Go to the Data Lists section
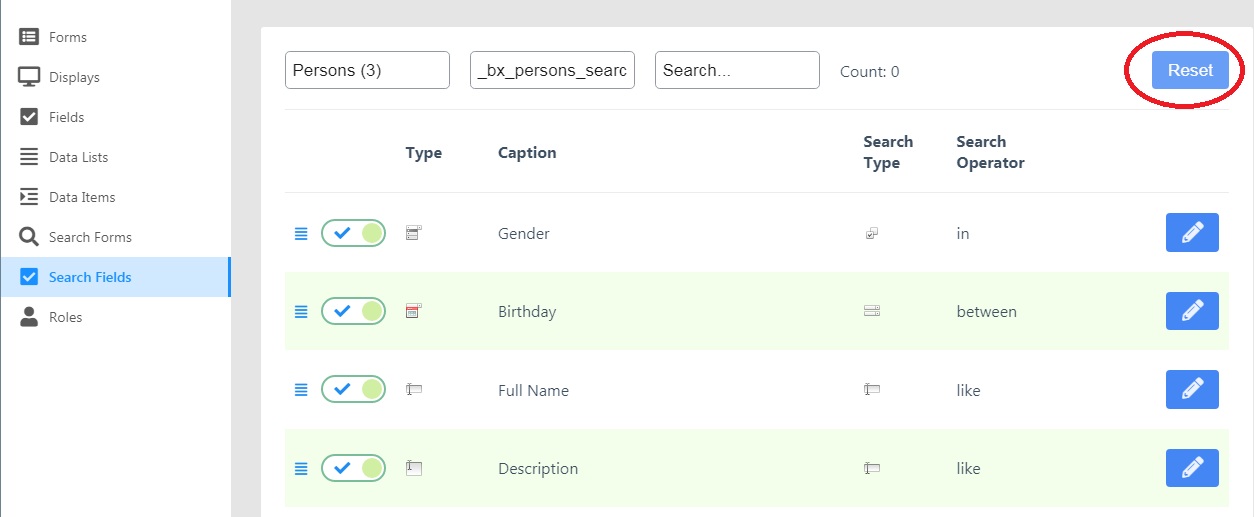Viewport: 1254px width, 517px height. (x=78, y=157)
